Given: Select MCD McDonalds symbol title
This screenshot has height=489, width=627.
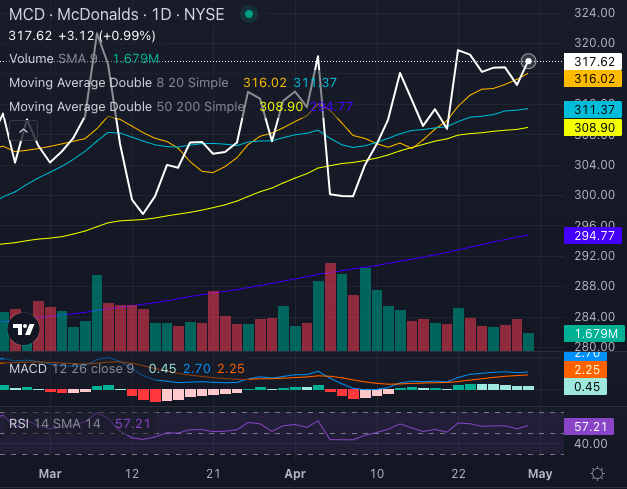Looking at the screenshot, I should pyautogui.click(x=116, y=15).
